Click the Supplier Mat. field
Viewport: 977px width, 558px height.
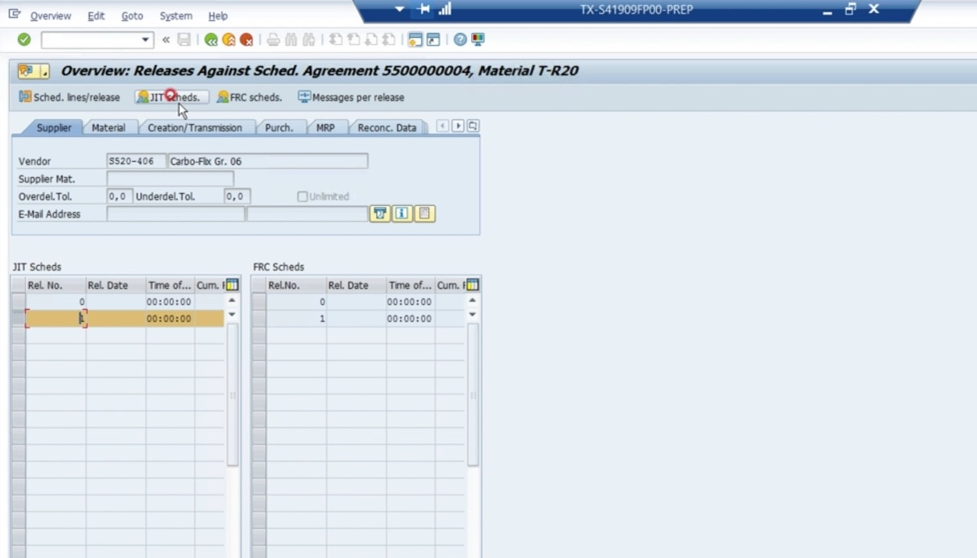(170, 179)
